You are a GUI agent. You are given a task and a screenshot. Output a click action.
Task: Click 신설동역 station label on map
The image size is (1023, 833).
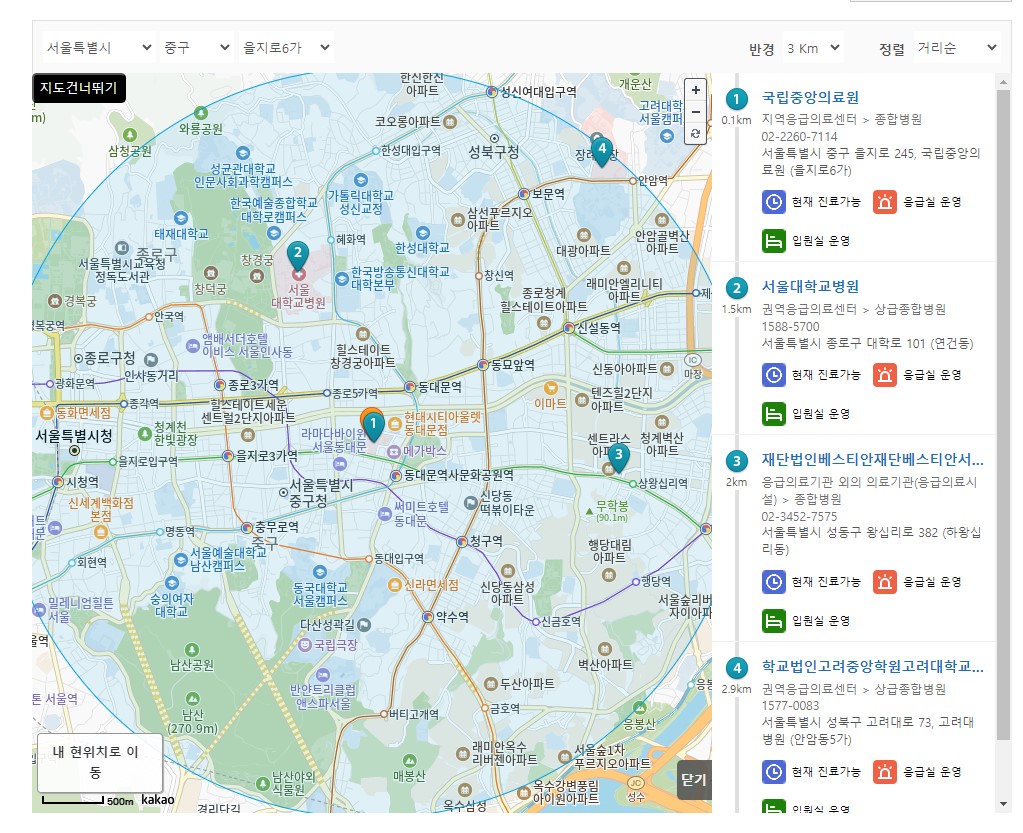click(599, 327)
